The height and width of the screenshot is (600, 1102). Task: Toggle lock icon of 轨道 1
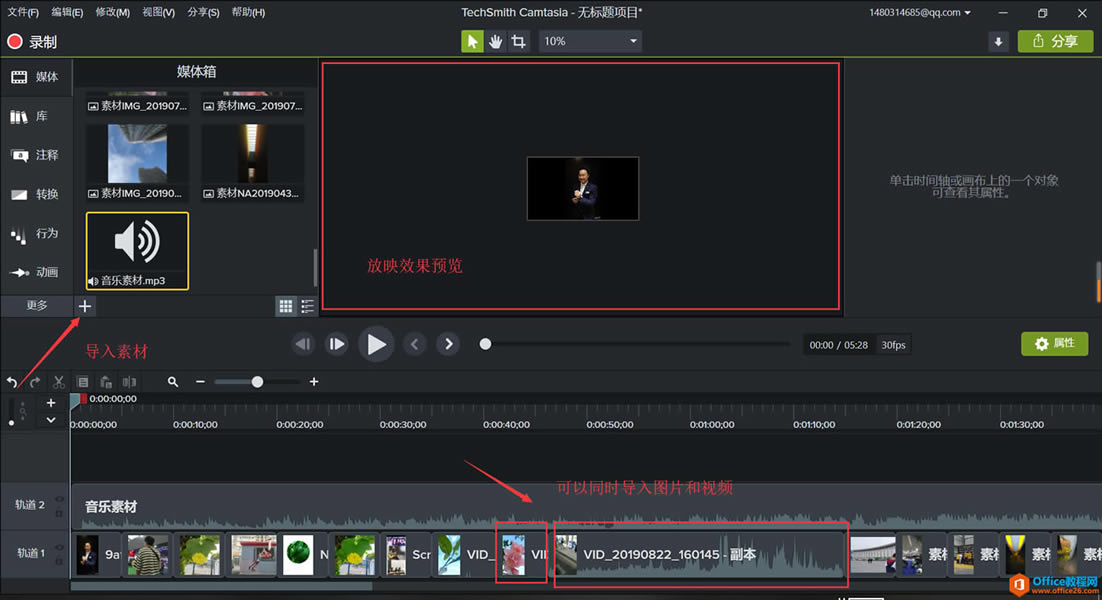click(59, 561)
